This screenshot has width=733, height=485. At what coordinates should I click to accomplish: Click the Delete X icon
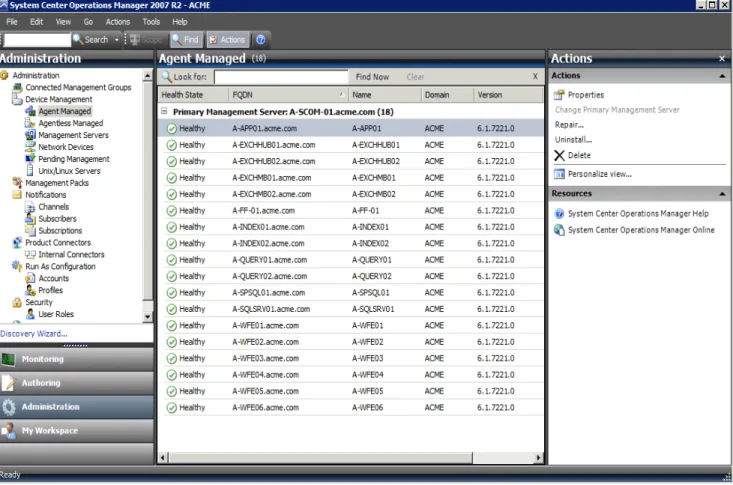[559, 155]
